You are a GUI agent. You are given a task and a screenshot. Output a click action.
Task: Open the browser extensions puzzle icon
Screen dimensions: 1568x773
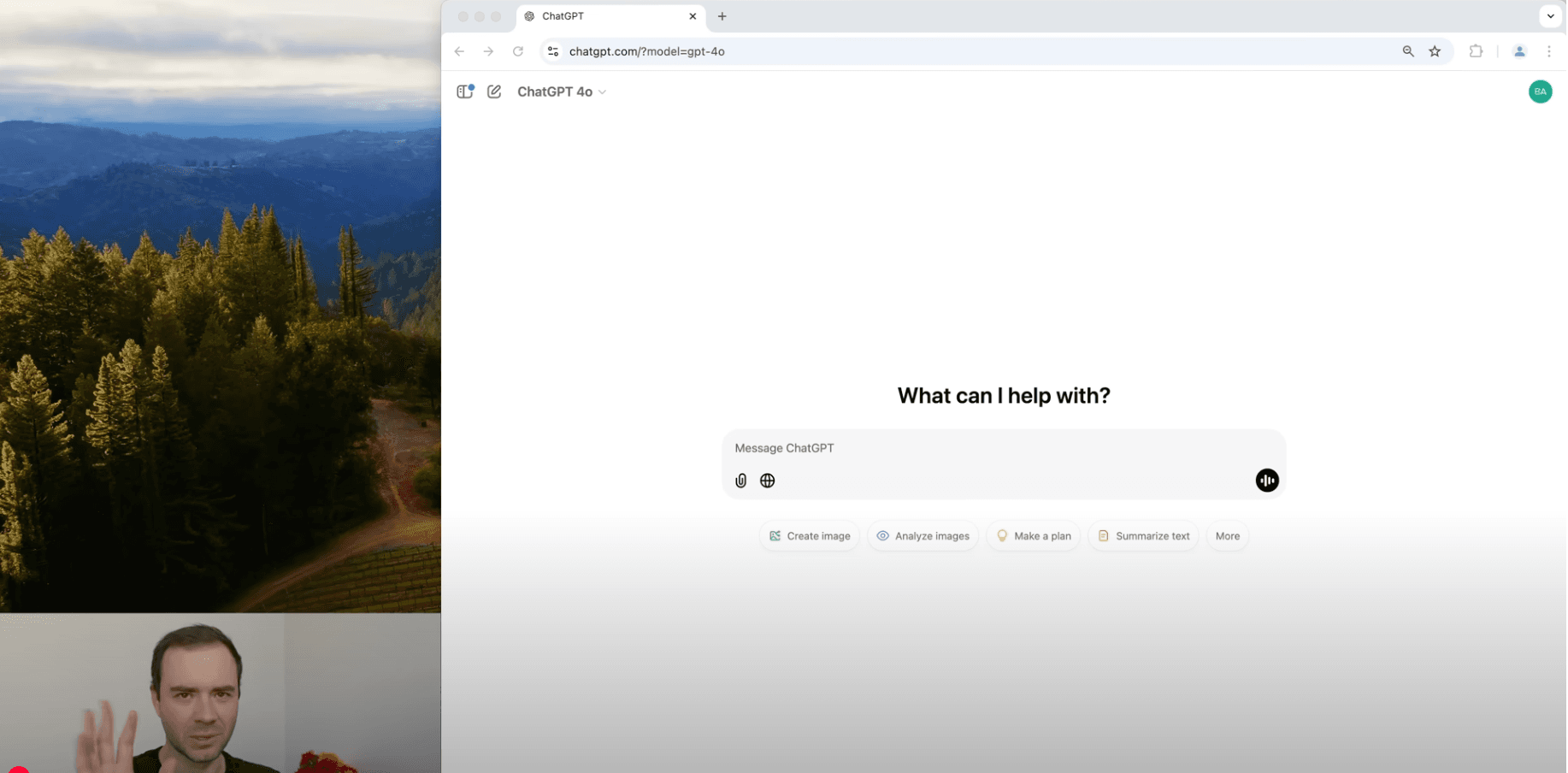(1476, 51)
